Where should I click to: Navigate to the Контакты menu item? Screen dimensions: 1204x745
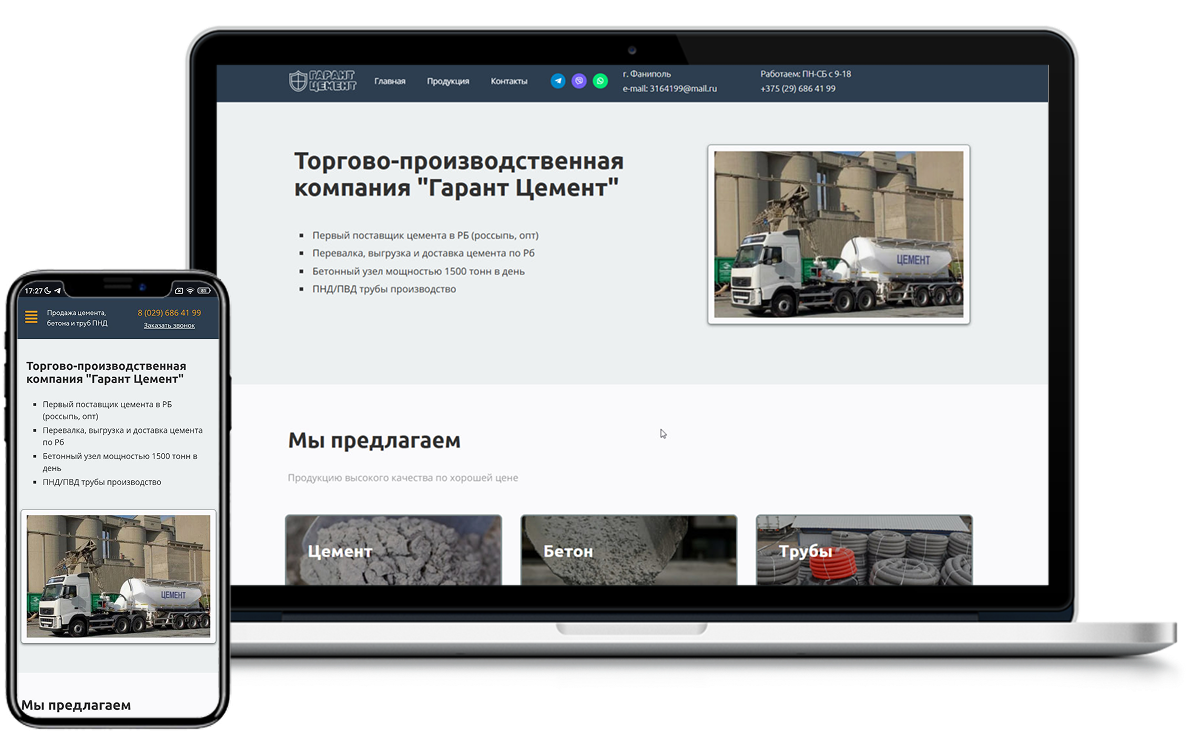coord(509,81)
